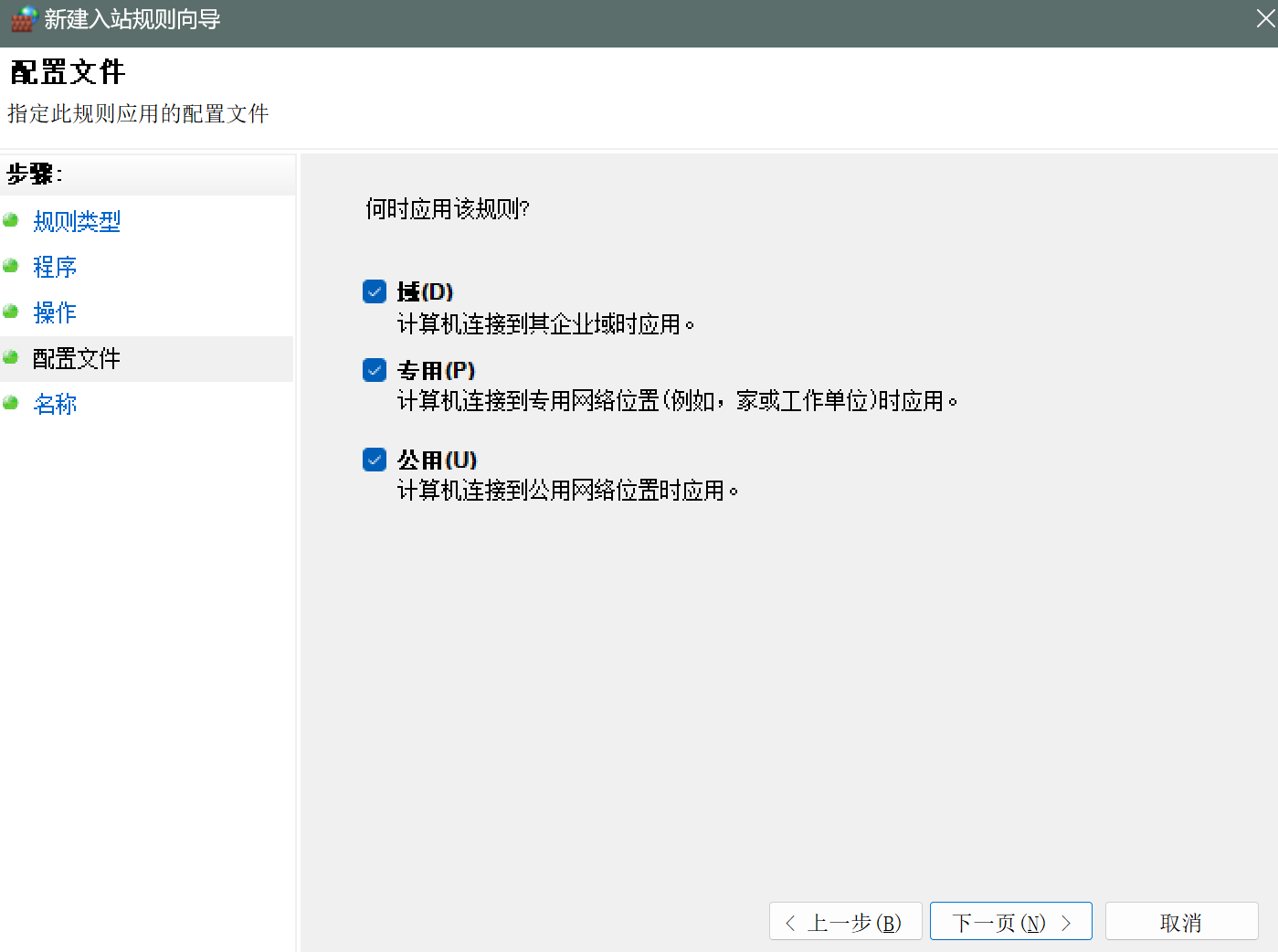The image size is (1278, 952).
Task: Uncheck the 域(D) profile checkbox
Action: (374, 291)
